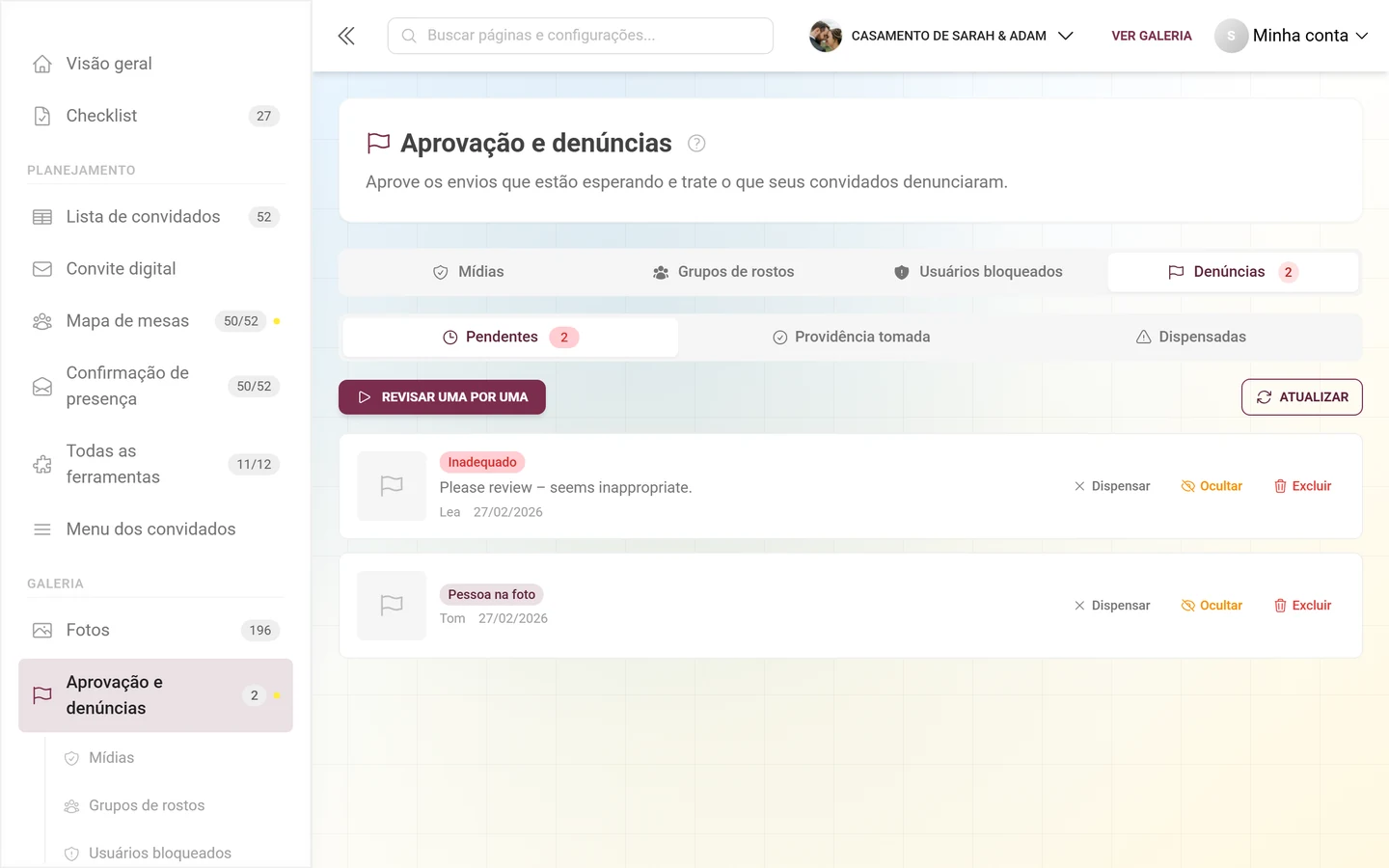Delete media in Lea's report
The image size is (1389, 868).
[1302, 486]
